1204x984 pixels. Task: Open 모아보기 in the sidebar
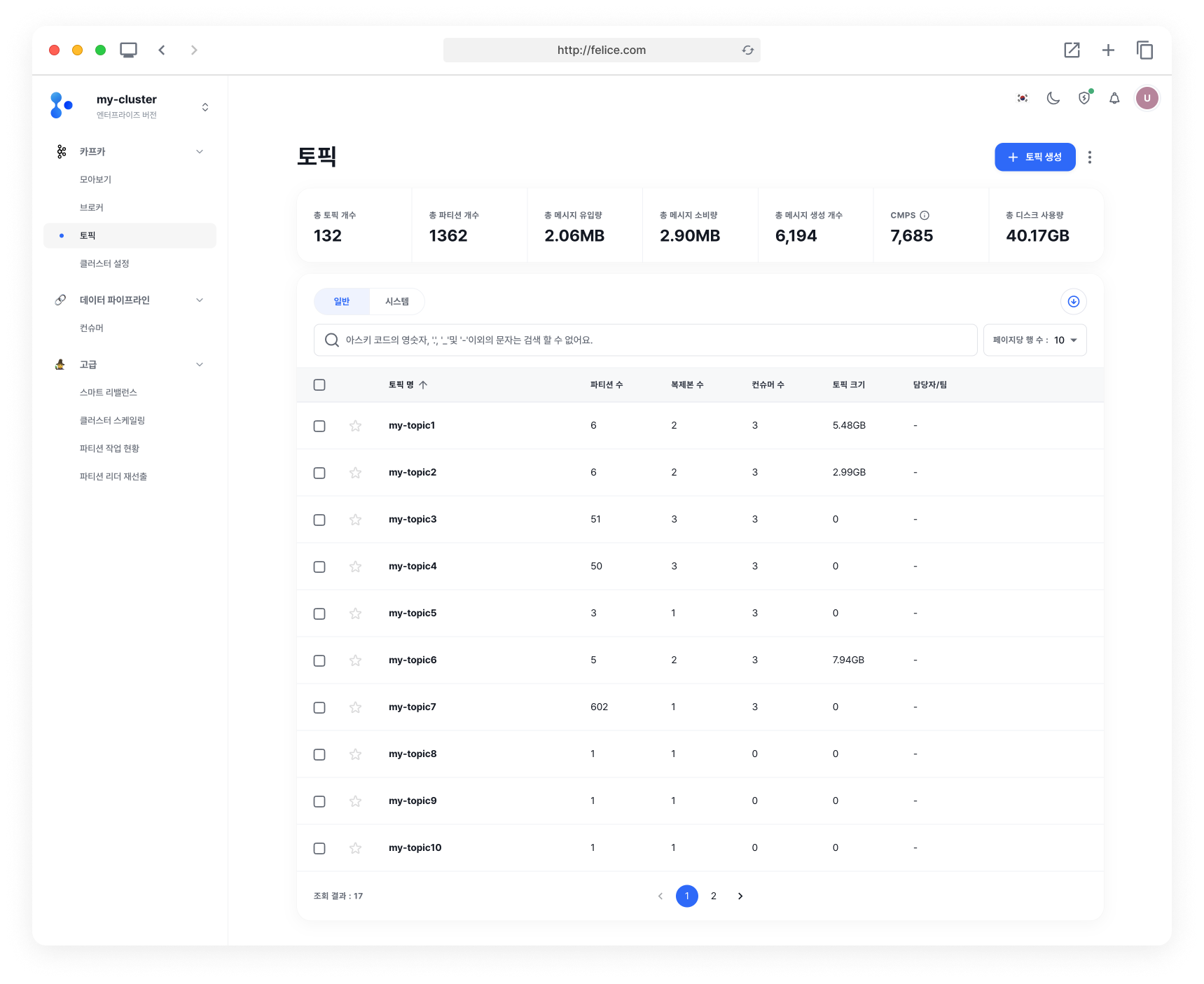click(95, 179)
